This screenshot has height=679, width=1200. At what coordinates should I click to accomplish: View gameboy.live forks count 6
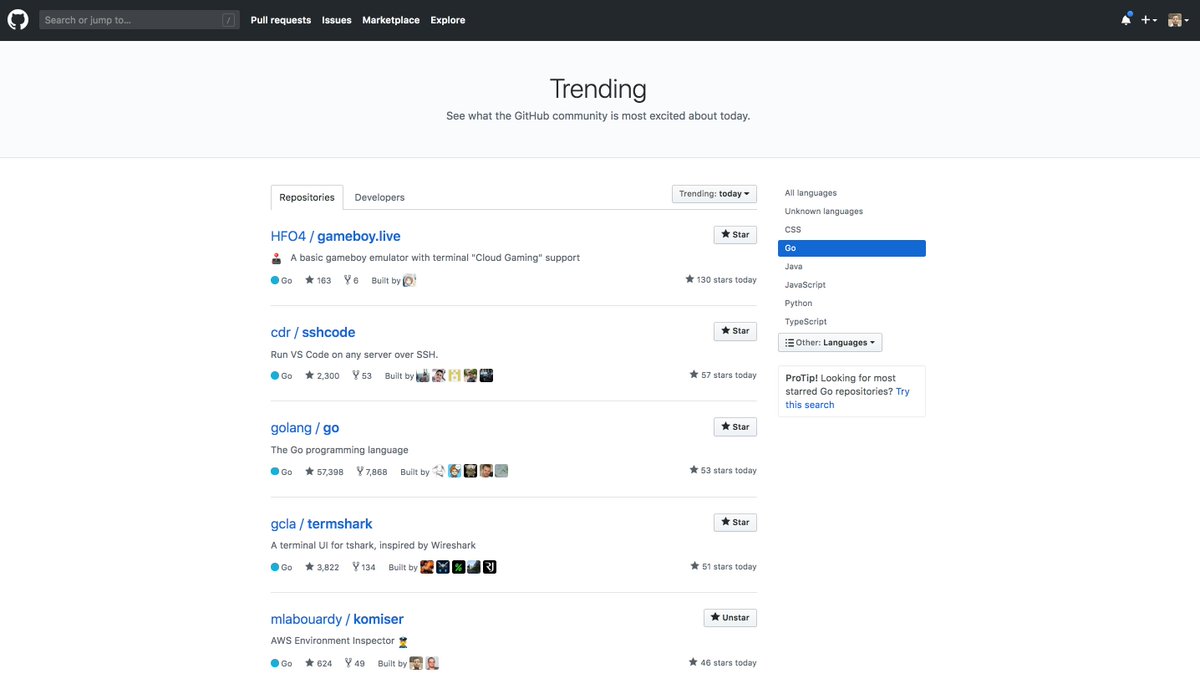[x=351, y=281]
